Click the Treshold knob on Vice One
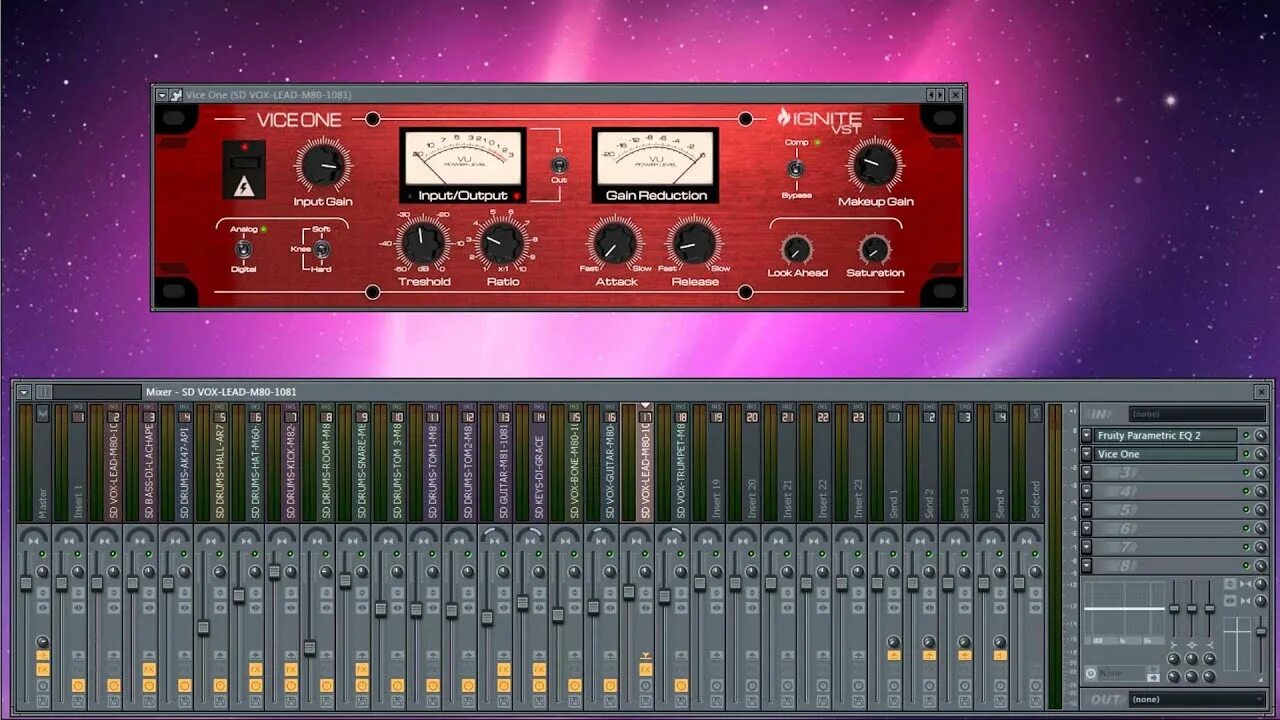The image size is (1280, 720). (421, 243)
